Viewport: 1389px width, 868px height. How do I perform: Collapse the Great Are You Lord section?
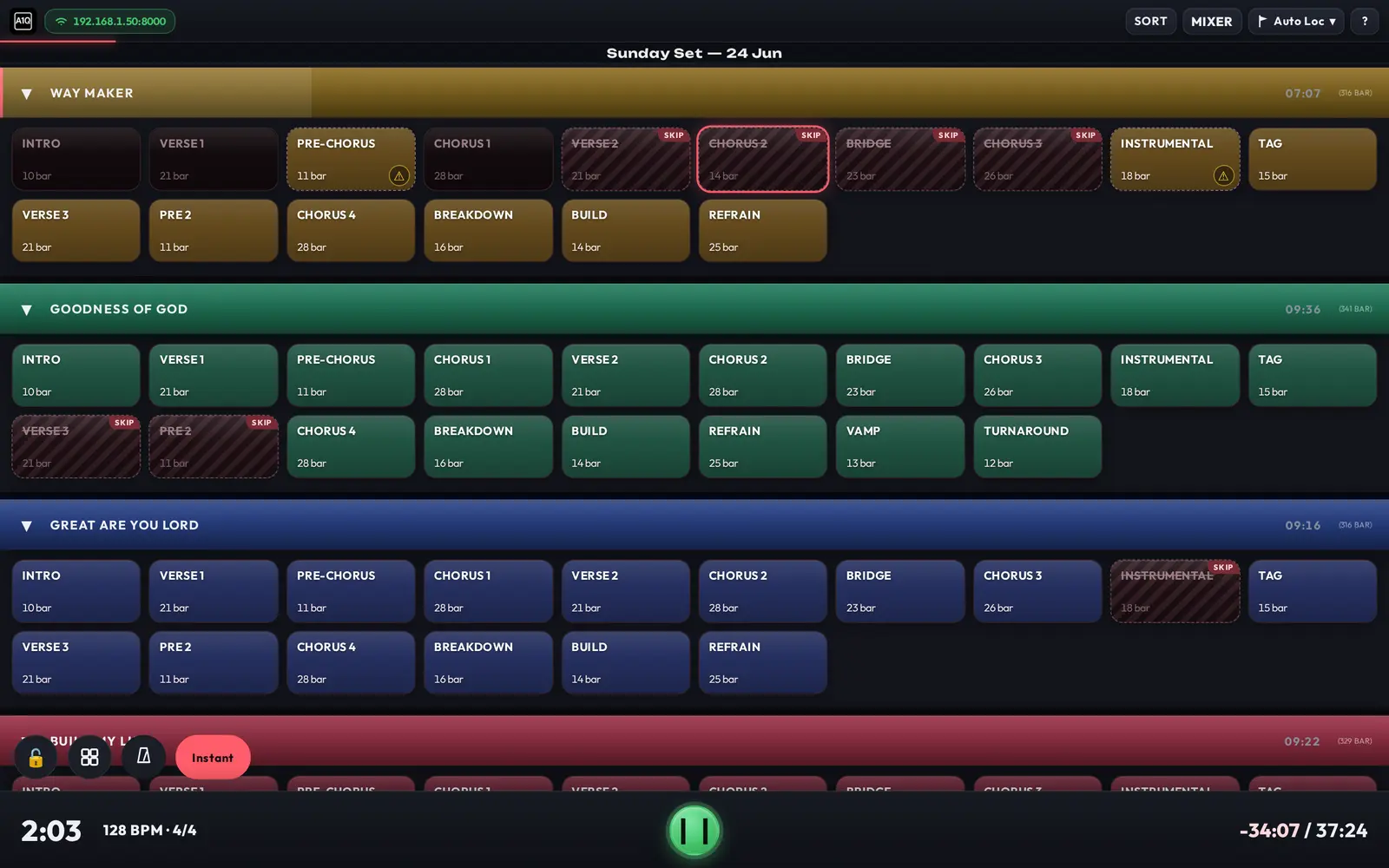27,526
